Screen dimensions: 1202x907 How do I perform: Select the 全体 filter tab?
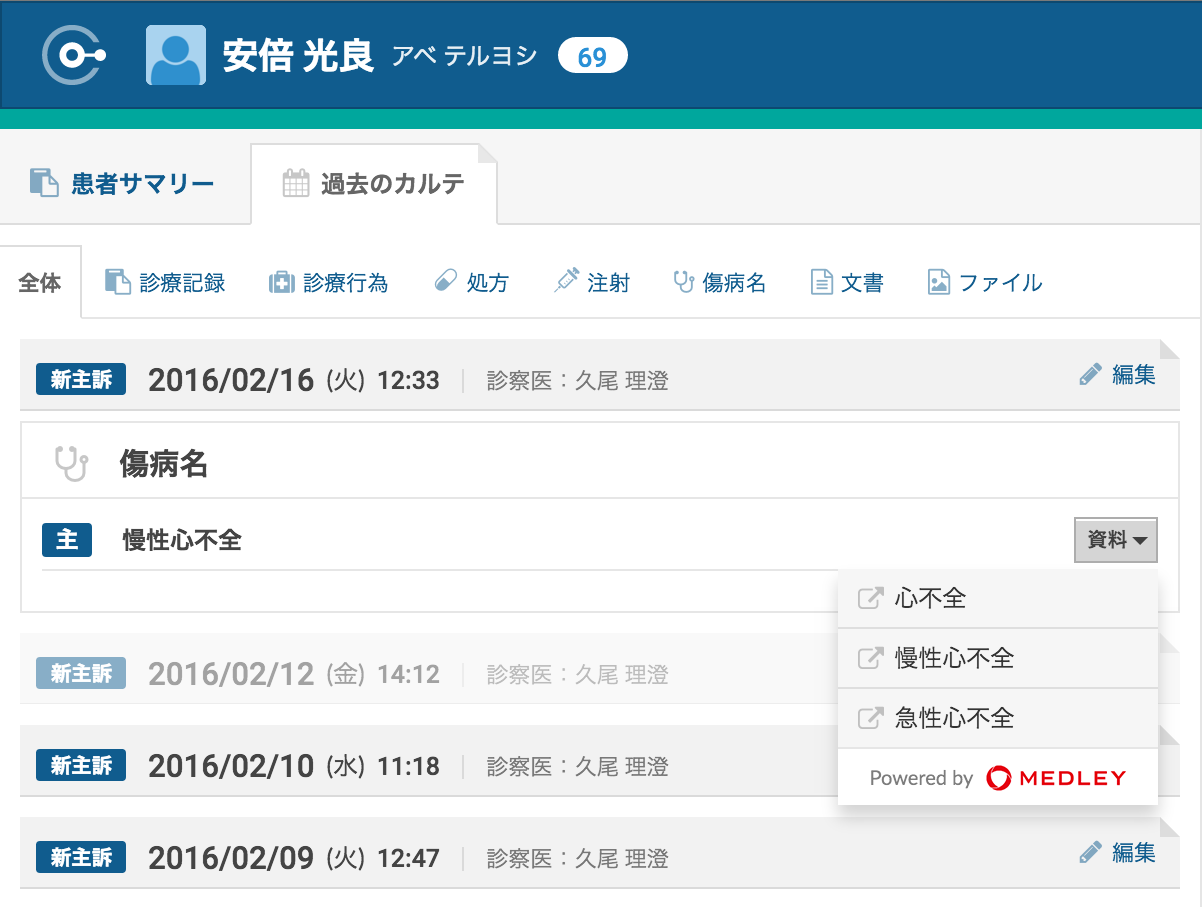point(40,283)
